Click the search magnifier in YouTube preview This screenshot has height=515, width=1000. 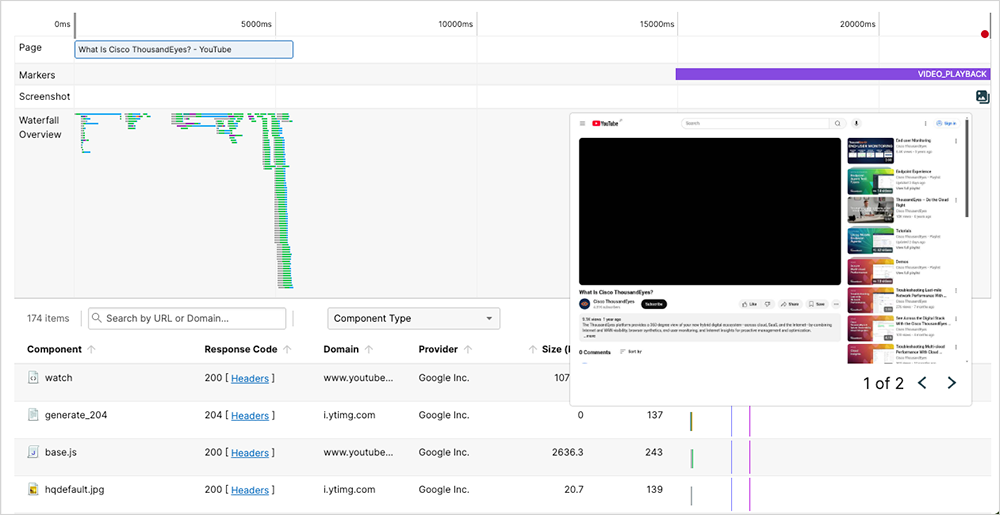pos(837,124)
